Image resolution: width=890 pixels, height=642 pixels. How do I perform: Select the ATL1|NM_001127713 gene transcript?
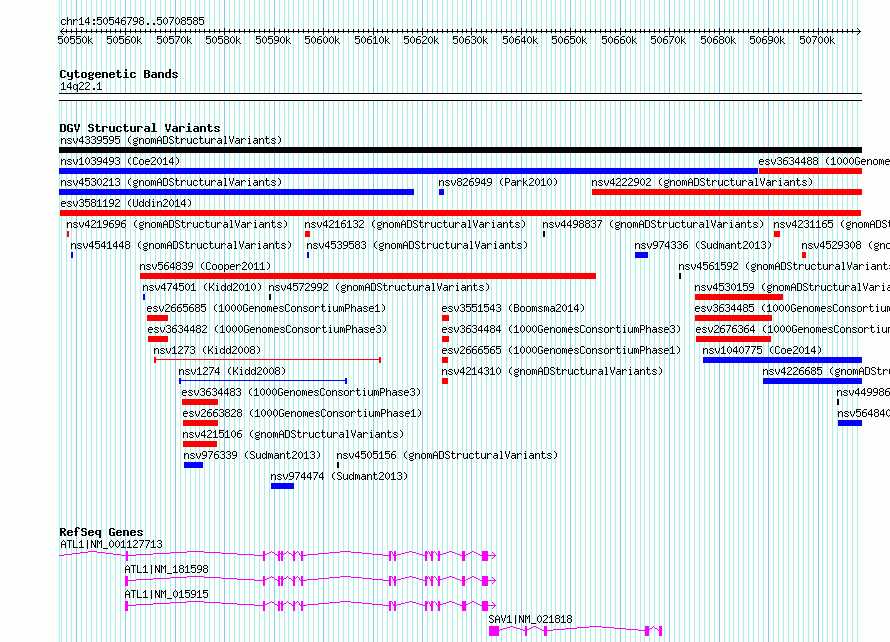(x=278, y=555)
